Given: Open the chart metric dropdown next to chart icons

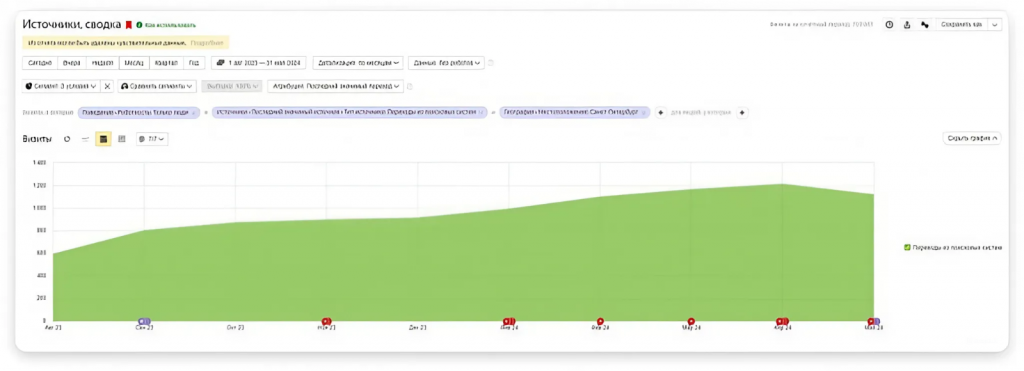Looking at the screenshot, I should tap(152, 138).
